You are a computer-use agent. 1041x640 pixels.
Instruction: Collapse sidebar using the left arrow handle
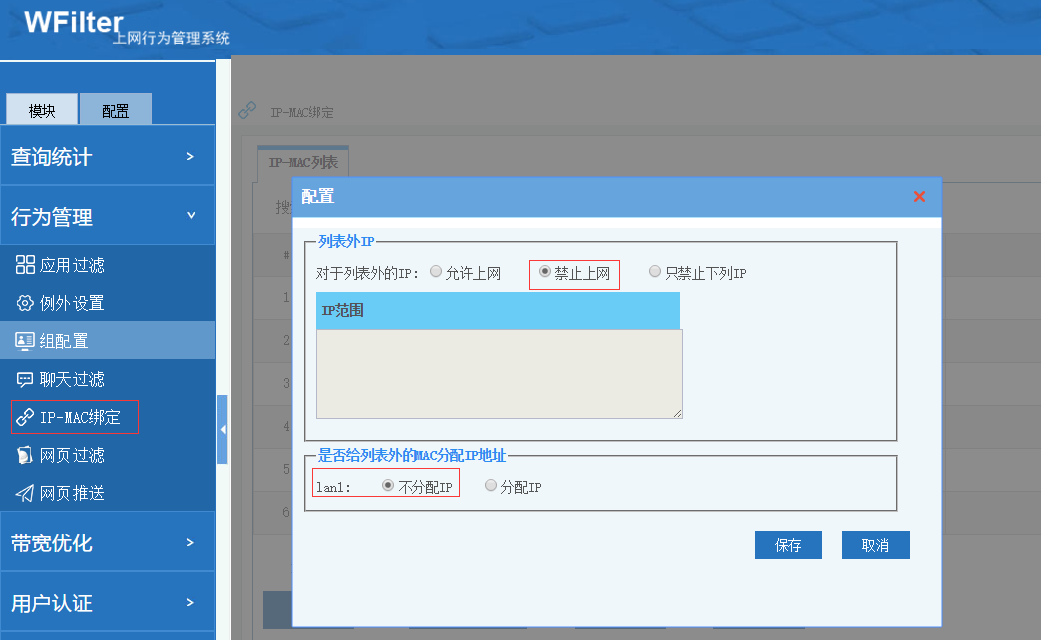(x=222, y=429)
